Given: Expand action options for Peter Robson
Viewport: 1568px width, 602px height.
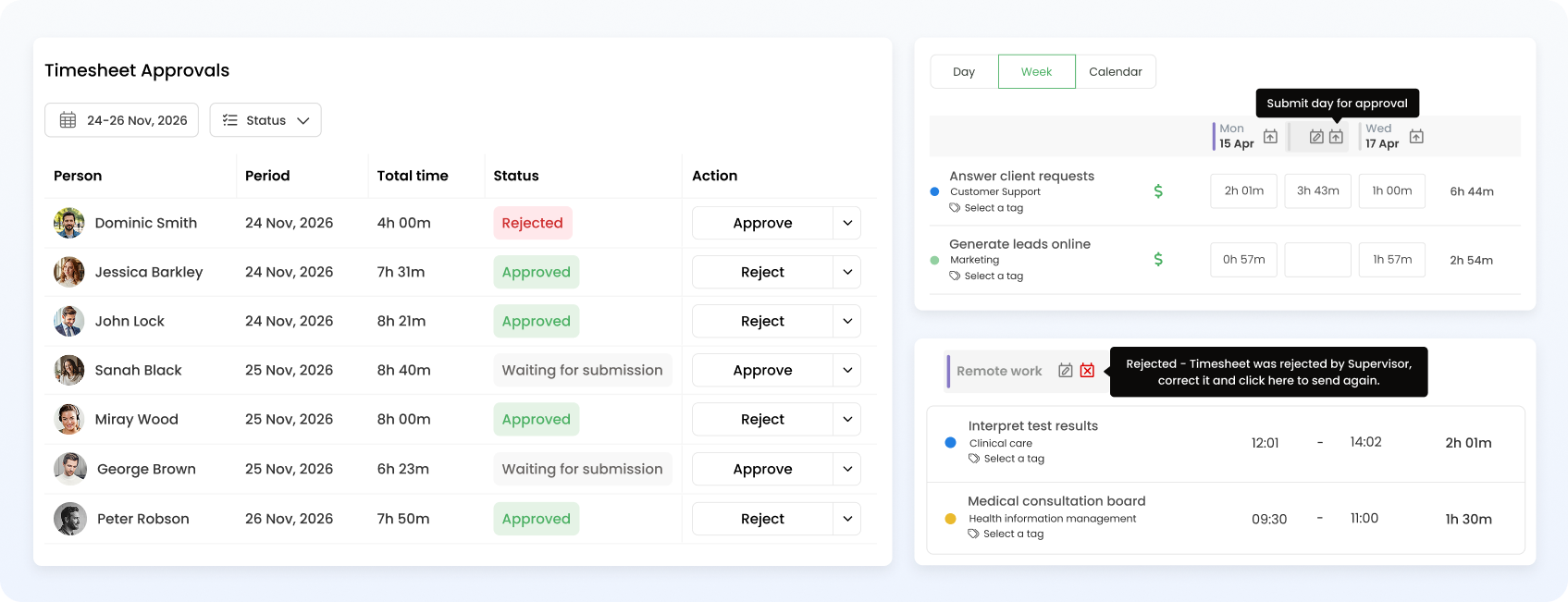Looking at the screenshot, I should 847,519.
